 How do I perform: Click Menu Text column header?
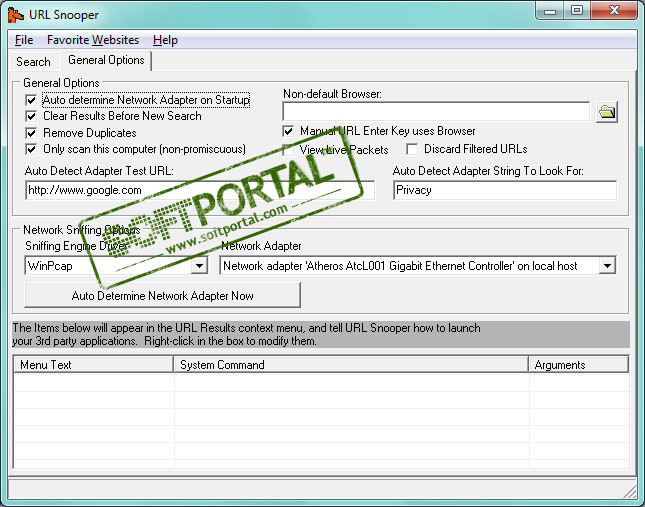[x=94, y=365]
